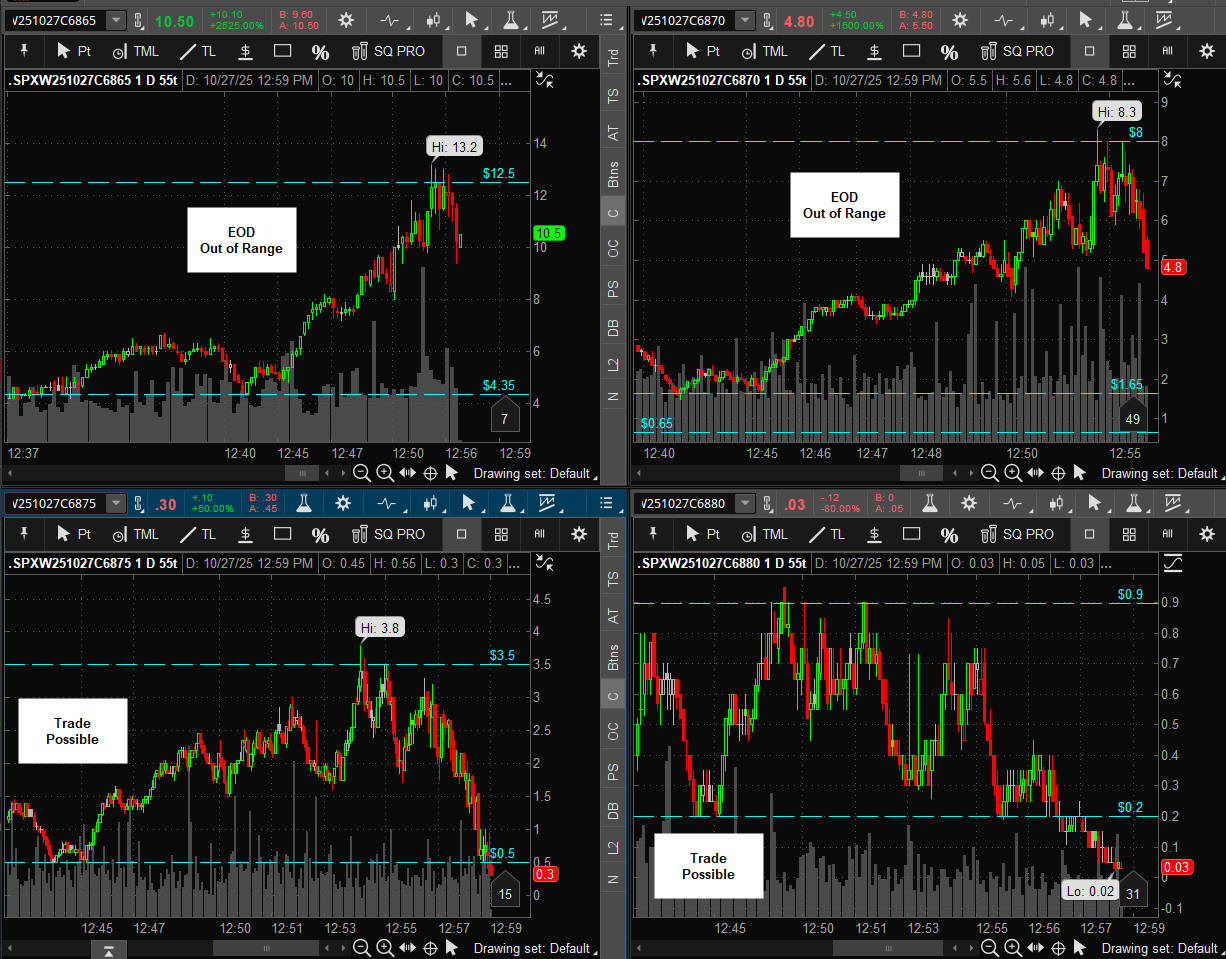
Task: Open the Studies flask in C6865 panel header
Action: [510, 19]
